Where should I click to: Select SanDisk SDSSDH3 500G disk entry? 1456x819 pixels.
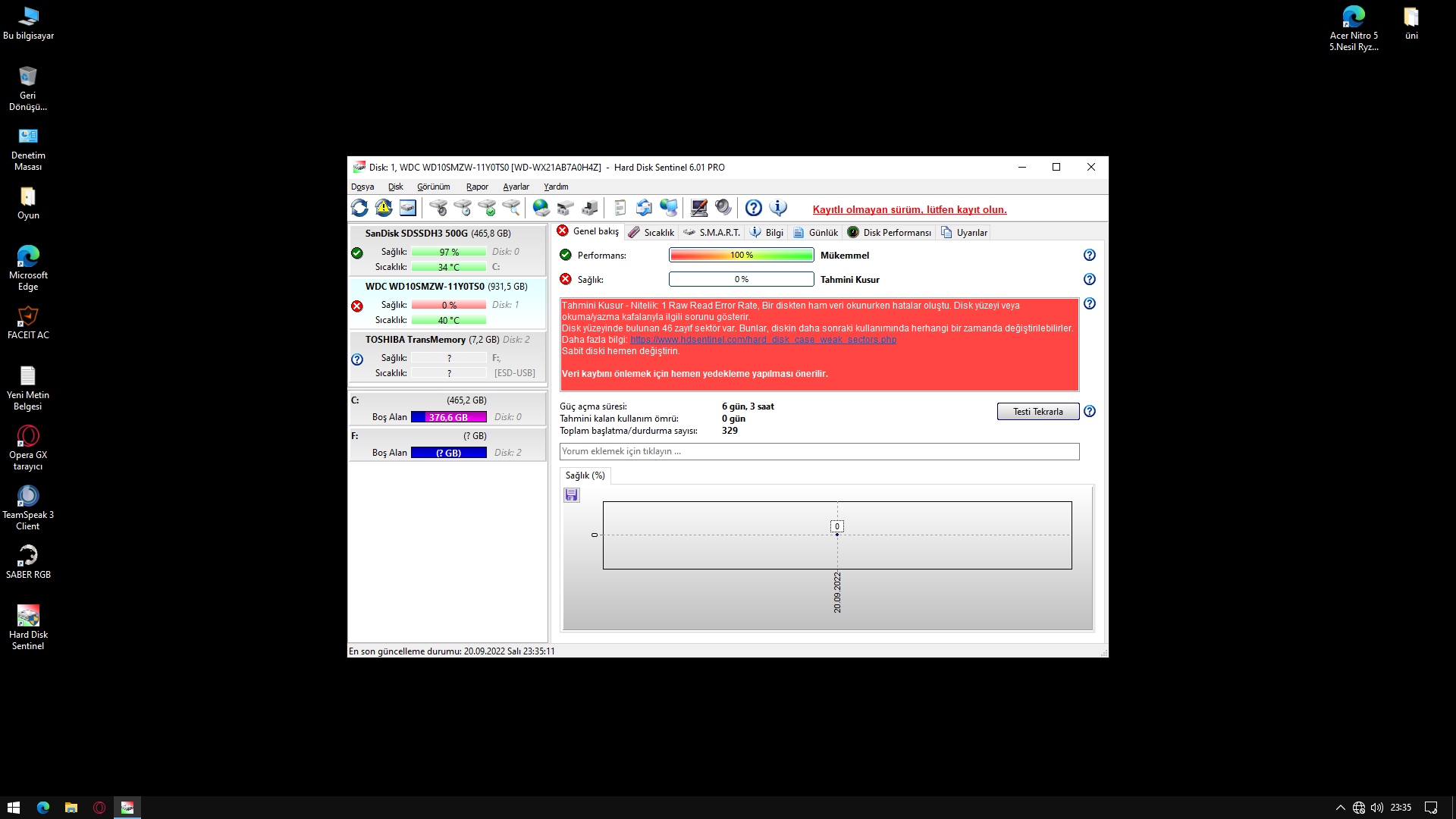447,249
